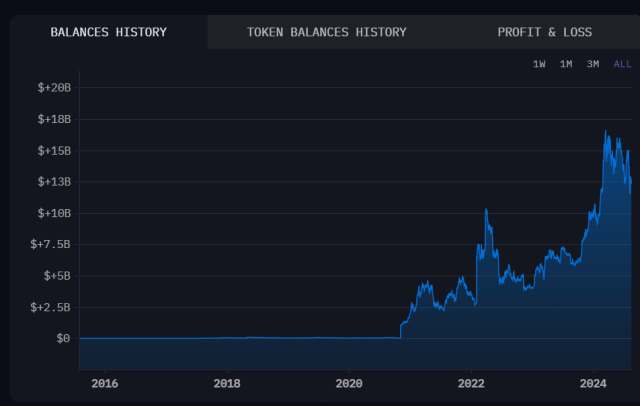Click the 2016 x-axis label
This screenshot has width=640, height=406.
(x=105, y=383)
